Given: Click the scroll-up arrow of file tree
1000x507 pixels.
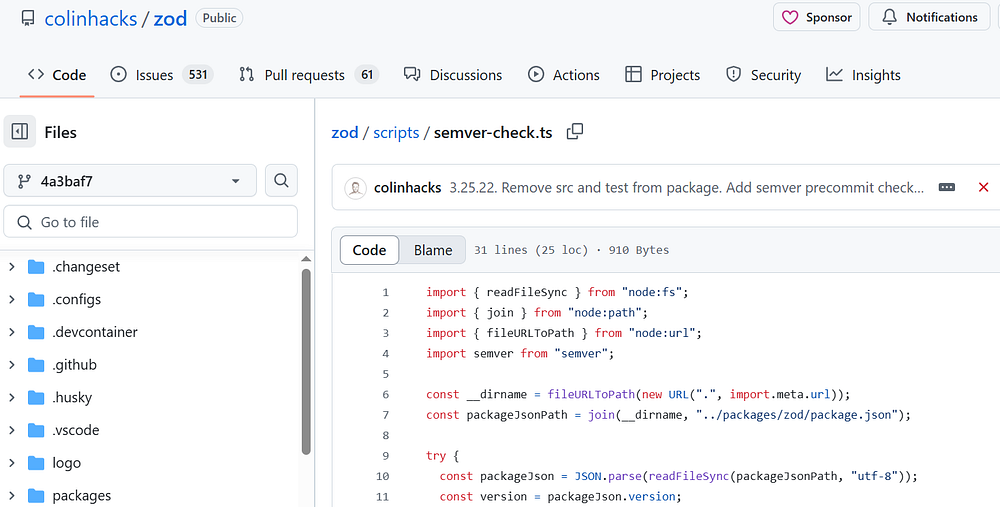Looking at the screenshot, I should [306, 259].
